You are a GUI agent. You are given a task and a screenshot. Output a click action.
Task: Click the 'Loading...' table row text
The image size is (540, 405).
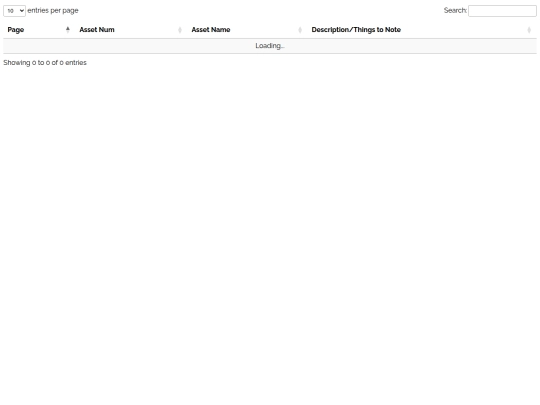(270, 46)
